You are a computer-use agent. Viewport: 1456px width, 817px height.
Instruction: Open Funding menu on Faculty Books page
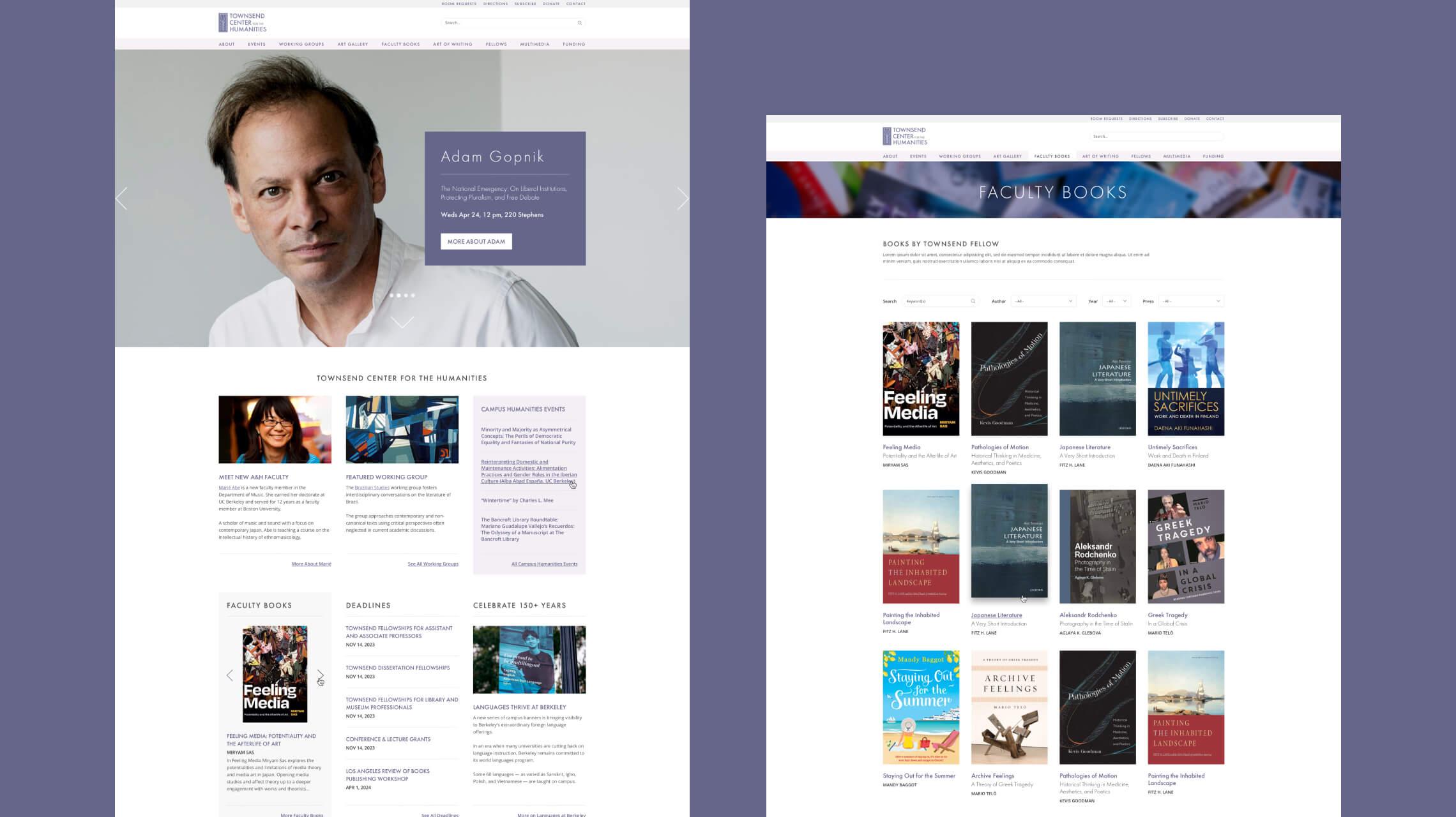pos(1213,156)
